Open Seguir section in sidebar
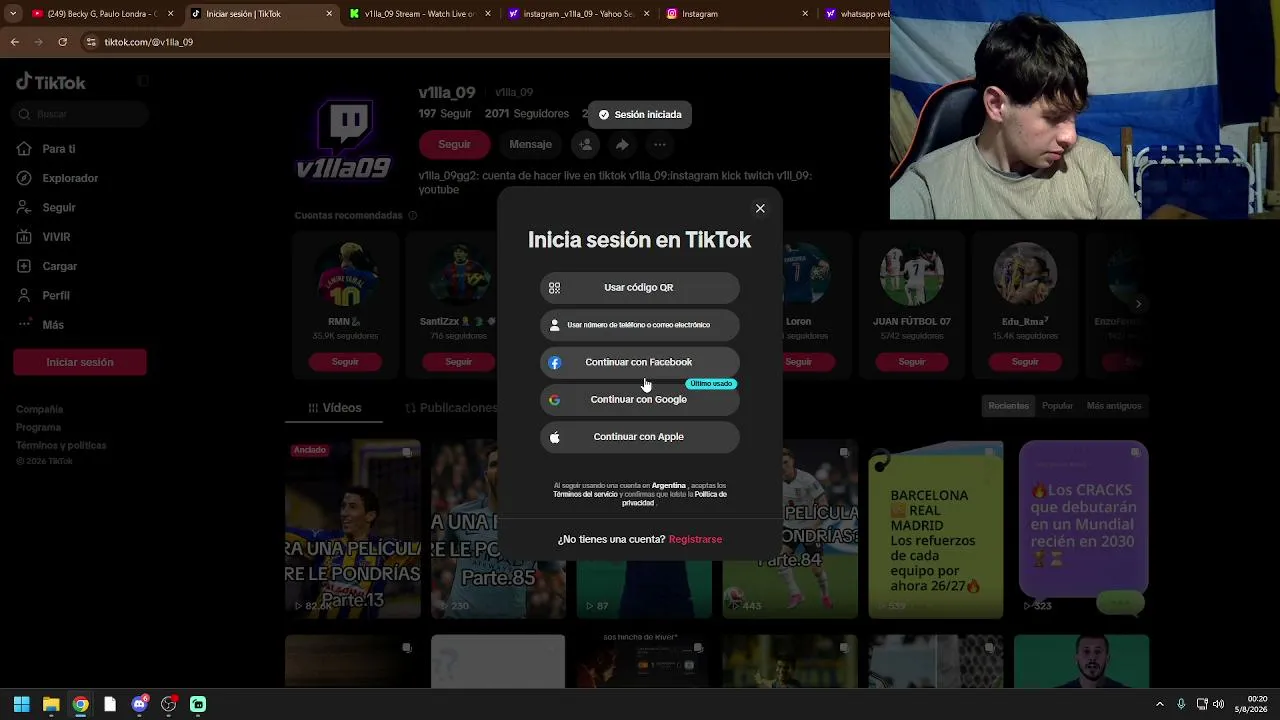This screenshot has height=720, width=1280. 59,208
